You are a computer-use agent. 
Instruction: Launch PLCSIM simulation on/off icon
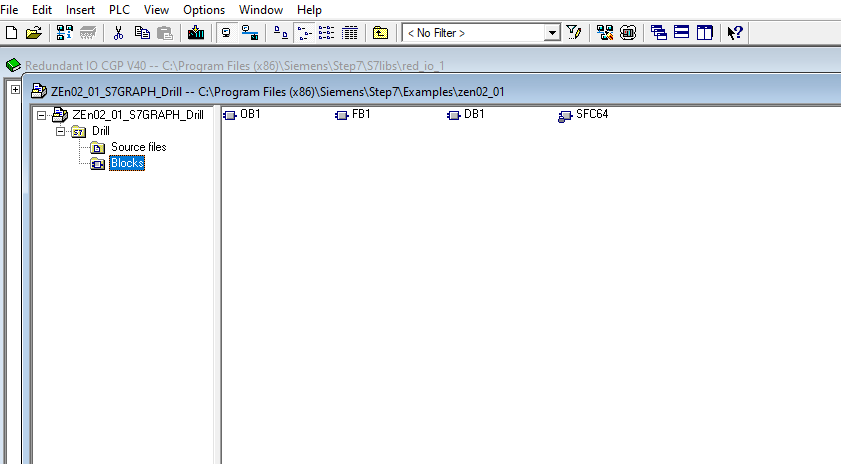pos(628,33)
